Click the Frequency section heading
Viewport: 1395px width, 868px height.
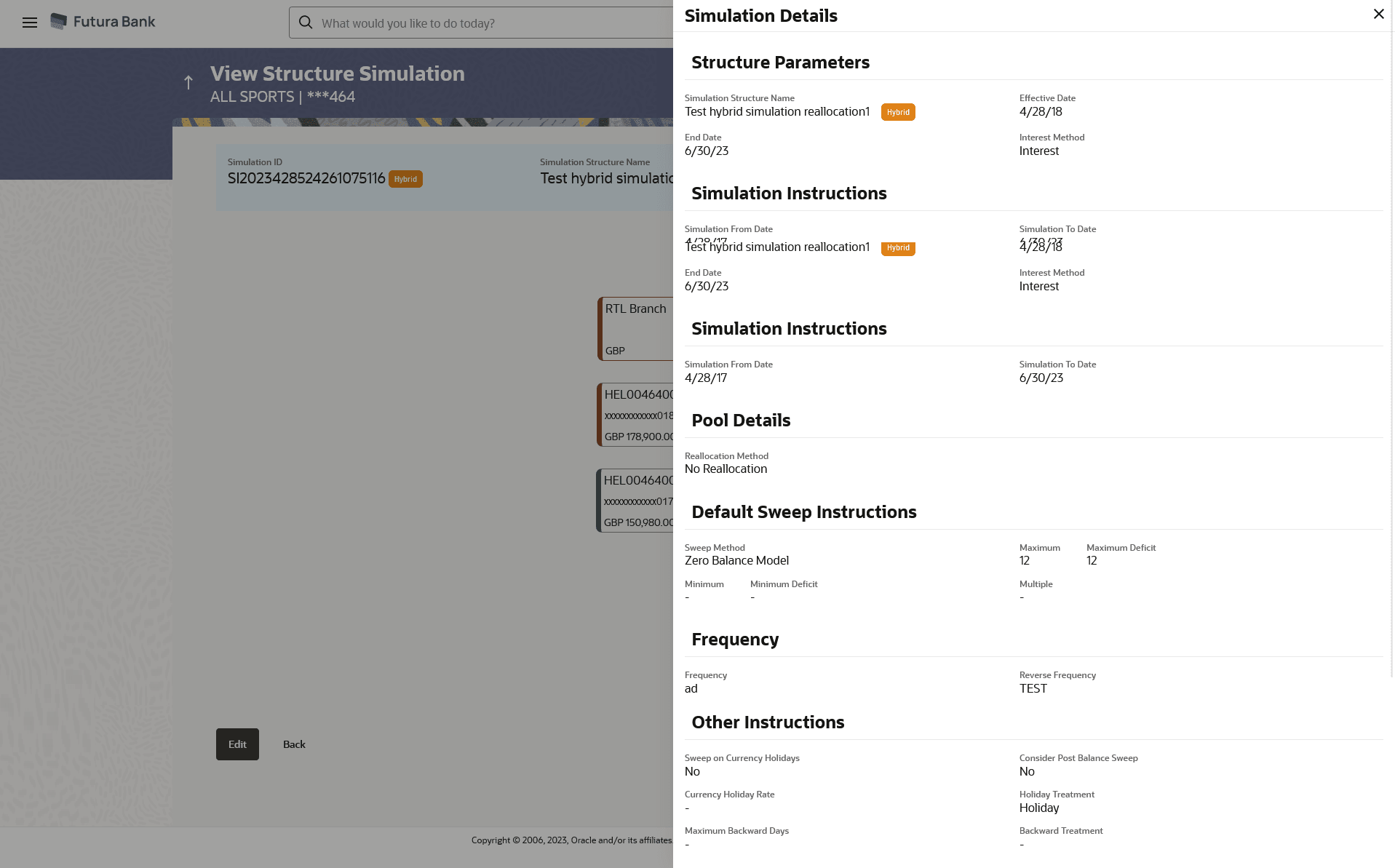point(735,640)
